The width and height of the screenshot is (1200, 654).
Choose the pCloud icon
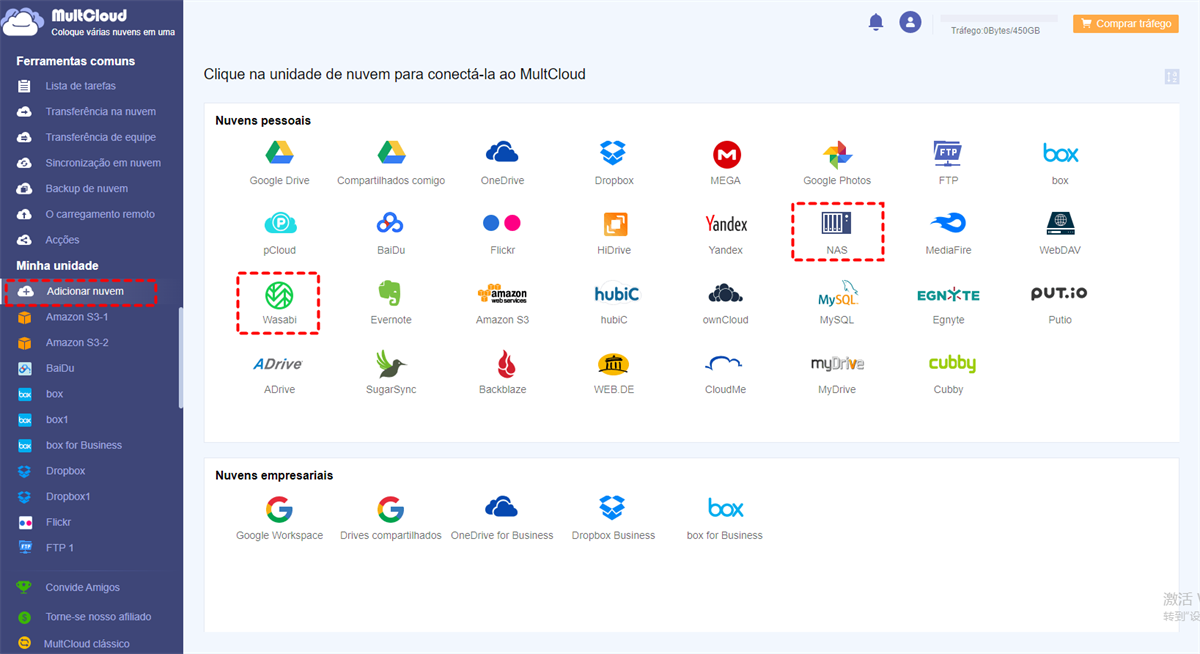click(x=280, y=223)
